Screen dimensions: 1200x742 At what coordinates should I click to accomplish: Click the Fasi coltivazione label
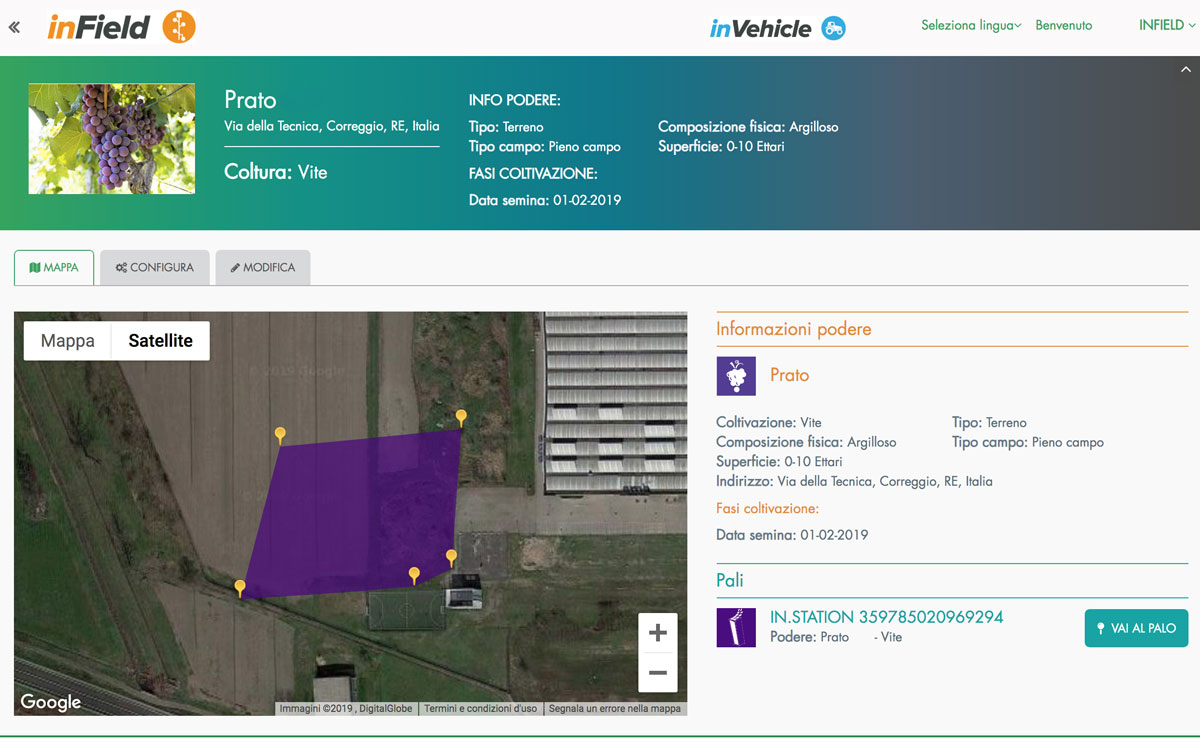pos(768,509)
